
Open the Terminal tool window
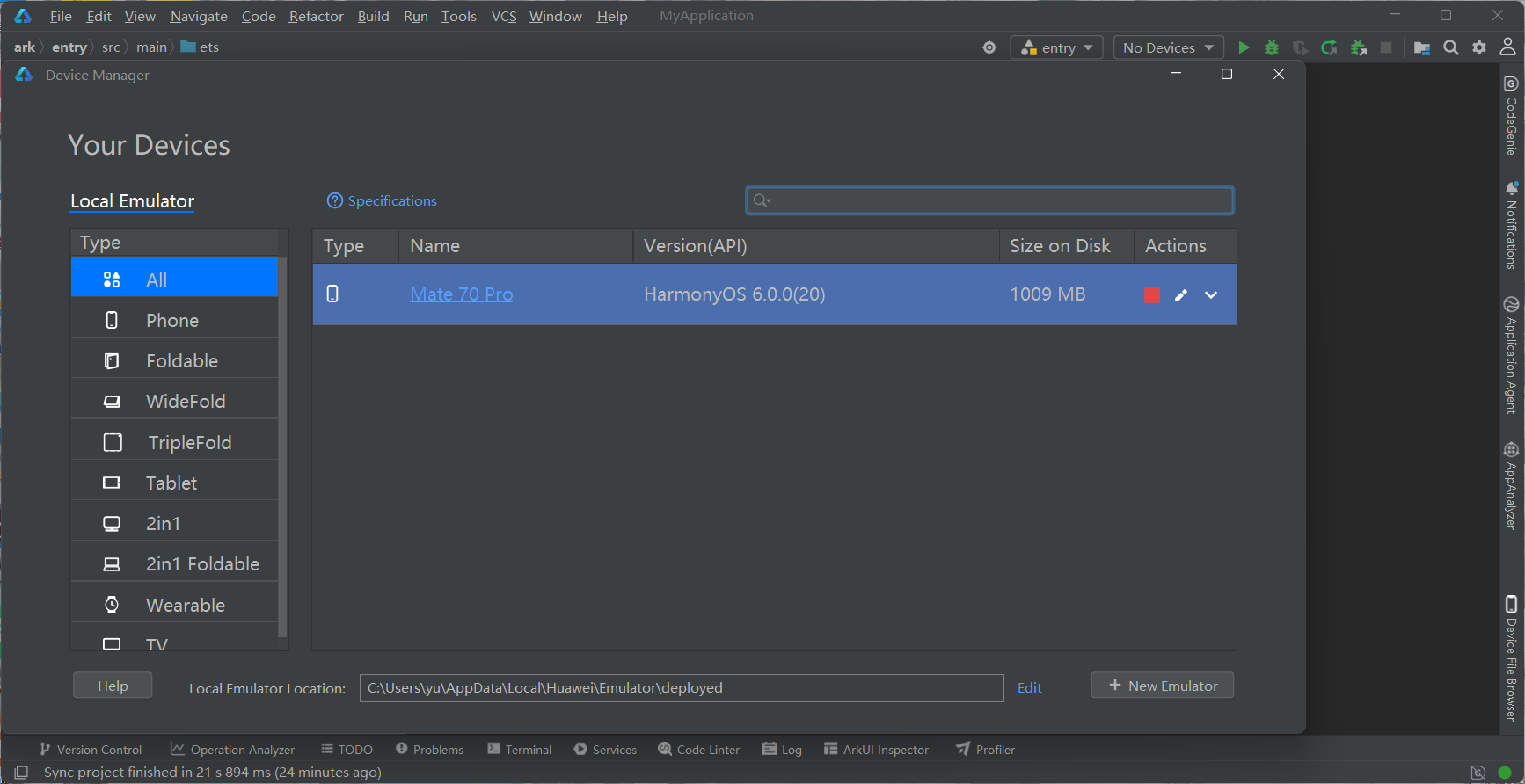coord(519,749)
